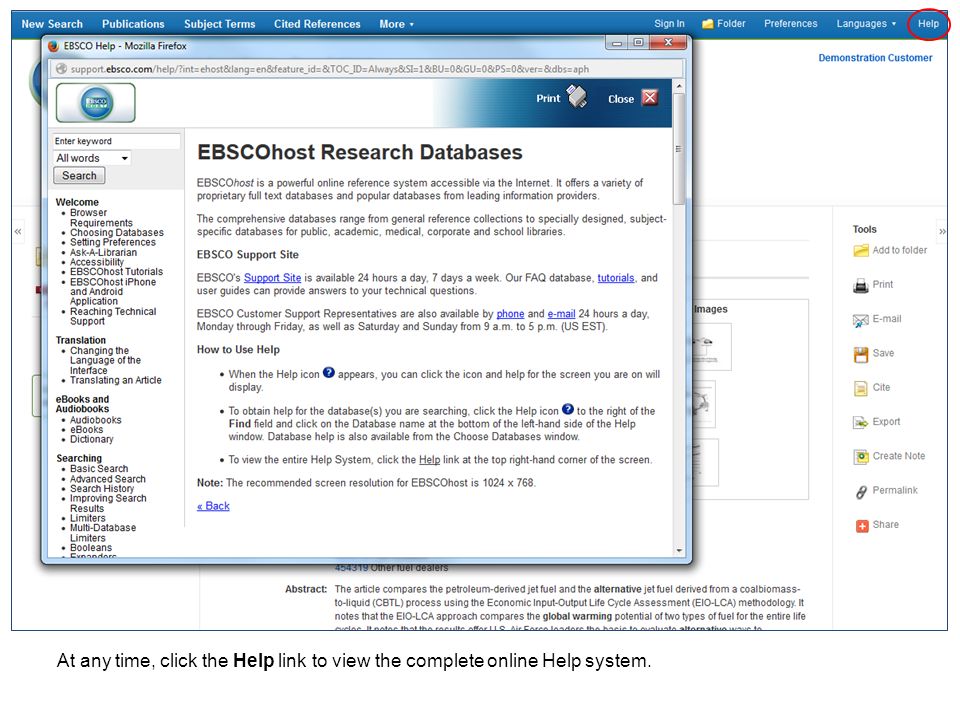The width and height of the screenshot is (960, 720).
Task: Open Subject Terms
Action: pos(219,24)
